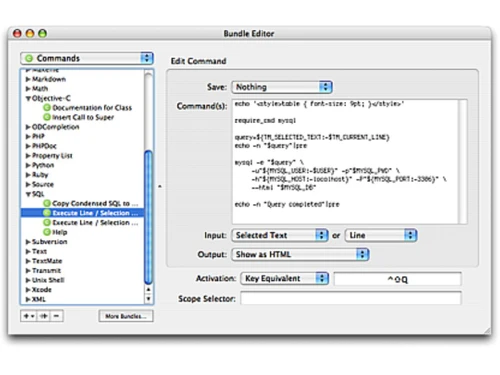This screenshot has width=500, height=375.
Task: Select the unhighlighted Execute Line / Selection item
Action: pyautogui.click(x=91, y=223)
